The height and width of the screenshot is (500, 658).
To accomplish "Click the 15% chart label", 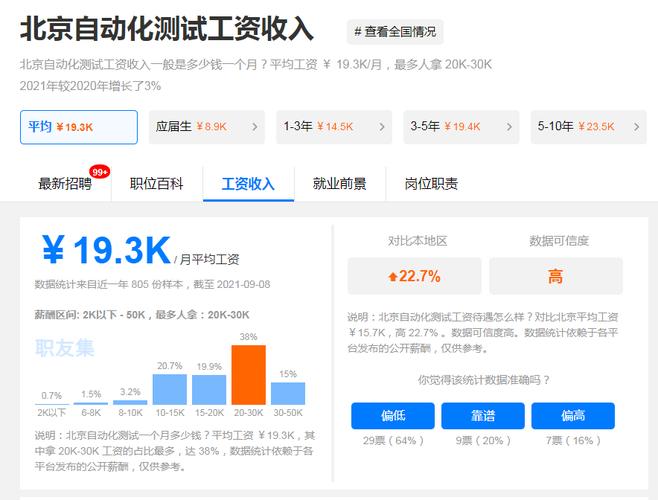I will (288, 374).
